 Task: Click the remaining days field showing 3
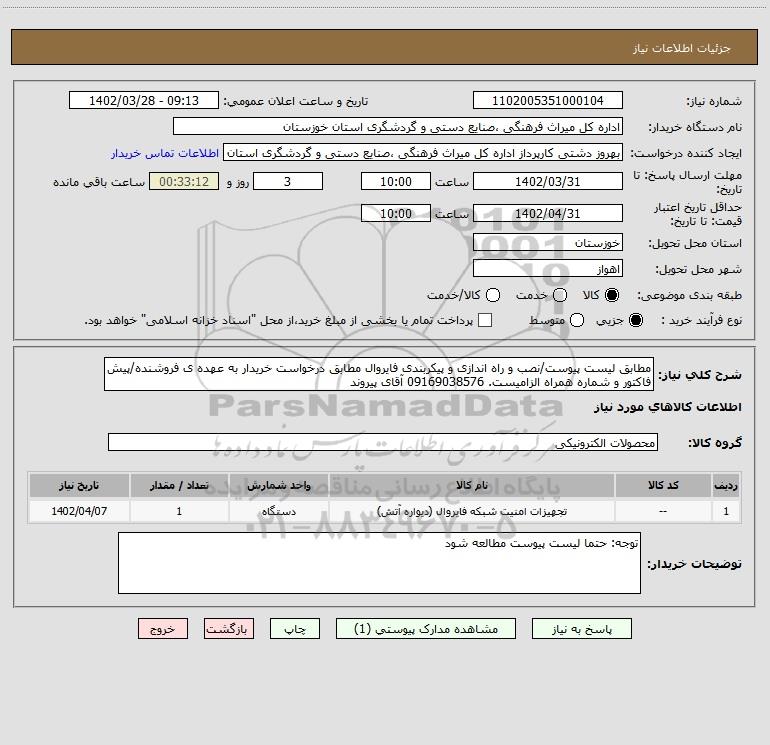pyautogui.click(x=288, y=181)
